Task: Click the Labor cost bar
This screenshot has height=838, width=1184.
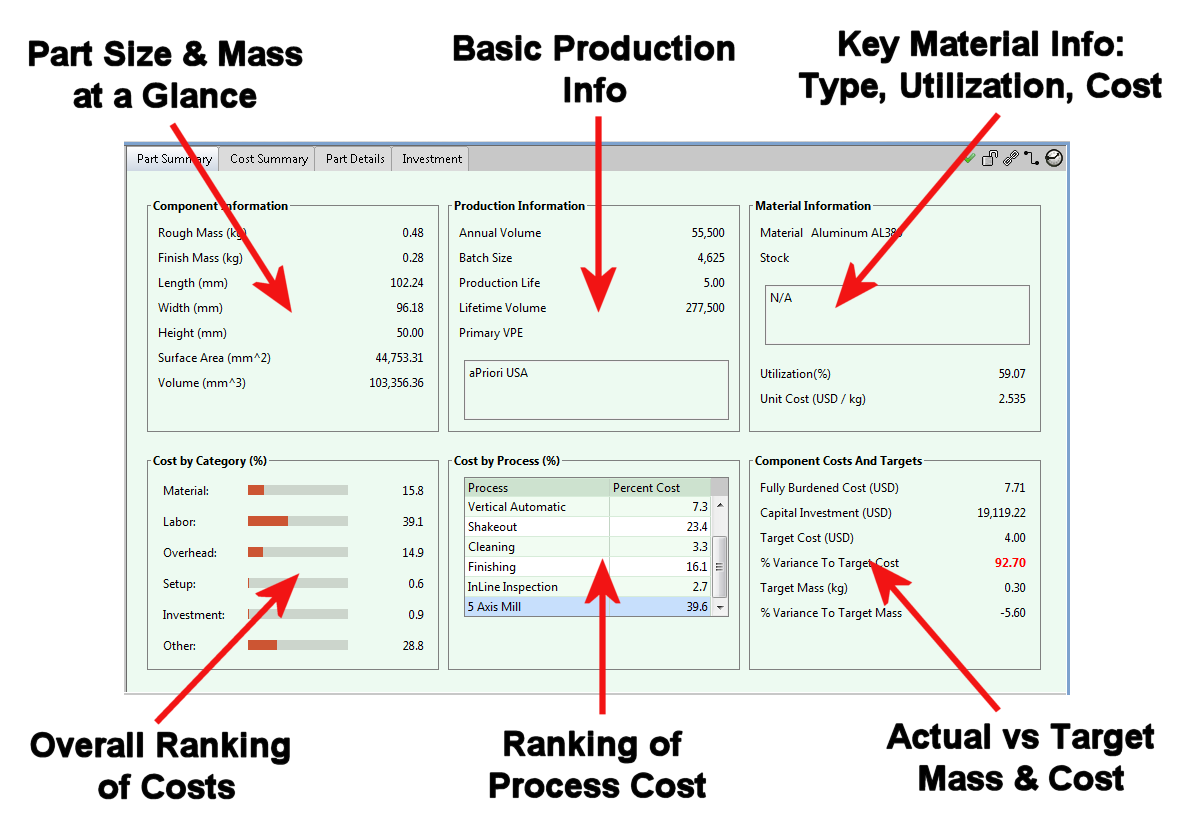Action: click(297, 521)
